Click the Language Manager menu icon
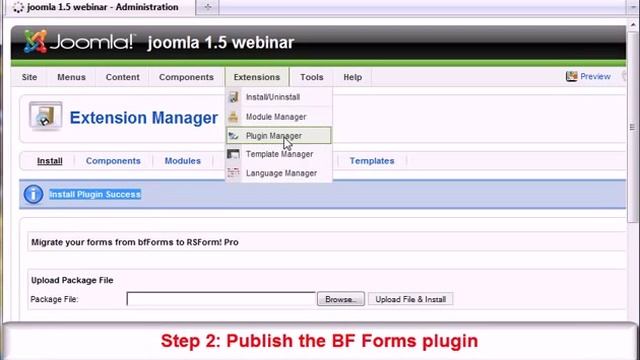This screenshot has height=360, width=640. 233,173
